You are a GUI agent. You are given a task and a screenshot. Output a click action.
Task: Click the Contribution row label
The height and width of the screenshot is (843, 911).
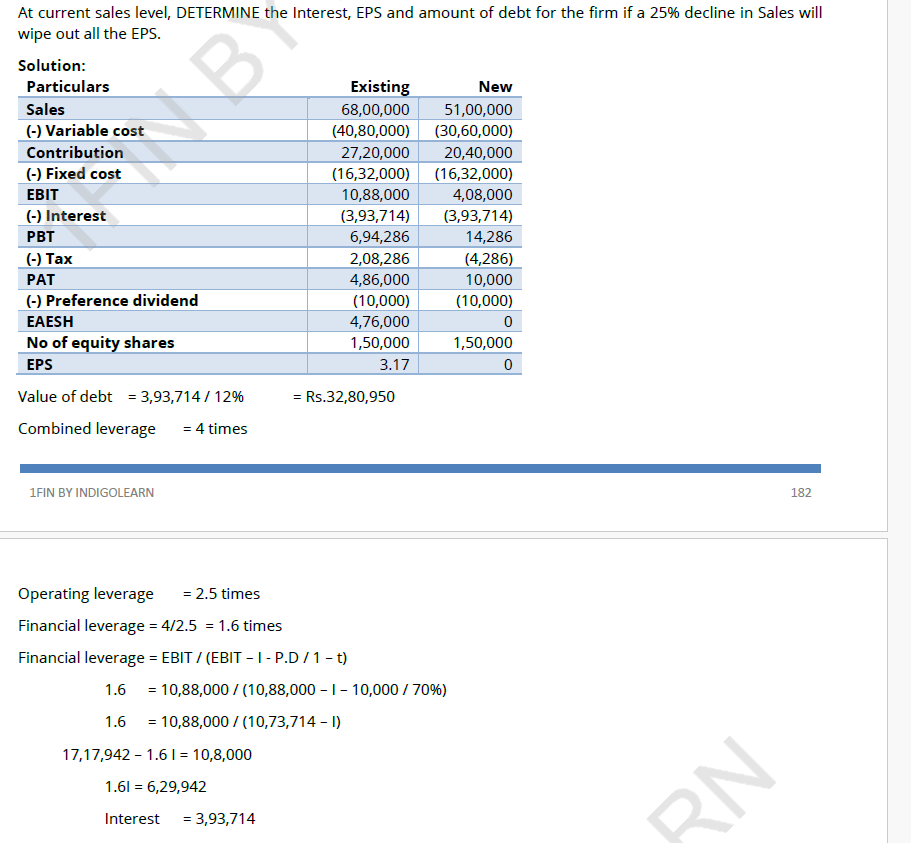click(75, 152)
